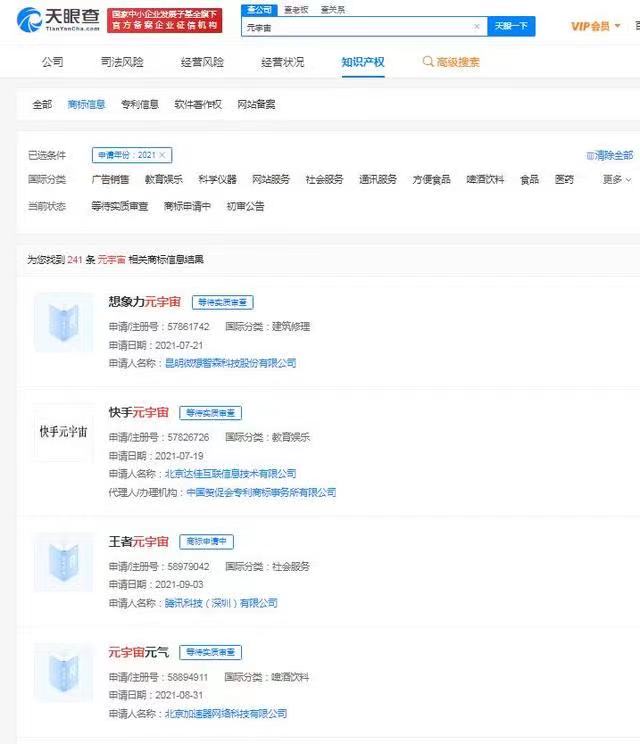This screenshot has width=640, height=744.
Task: Open agent 中国贸促会专利商标事务所有限公司
Action: [261, 493]
